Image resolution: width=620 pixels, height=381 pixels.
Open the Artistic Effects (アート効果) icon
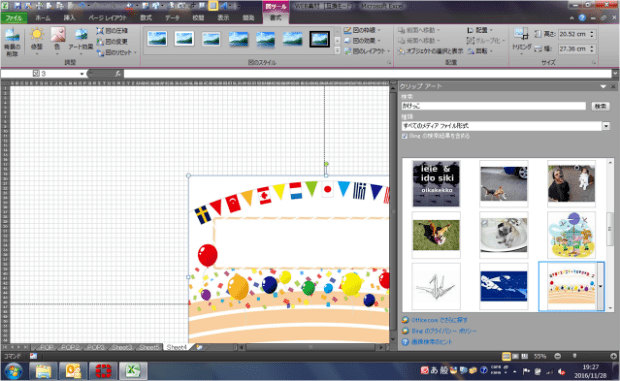[x=81, y=40]
